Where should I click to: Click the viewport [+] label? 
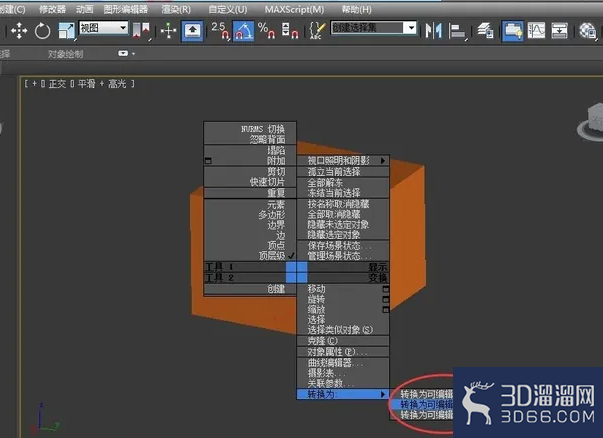click(34, 83)
